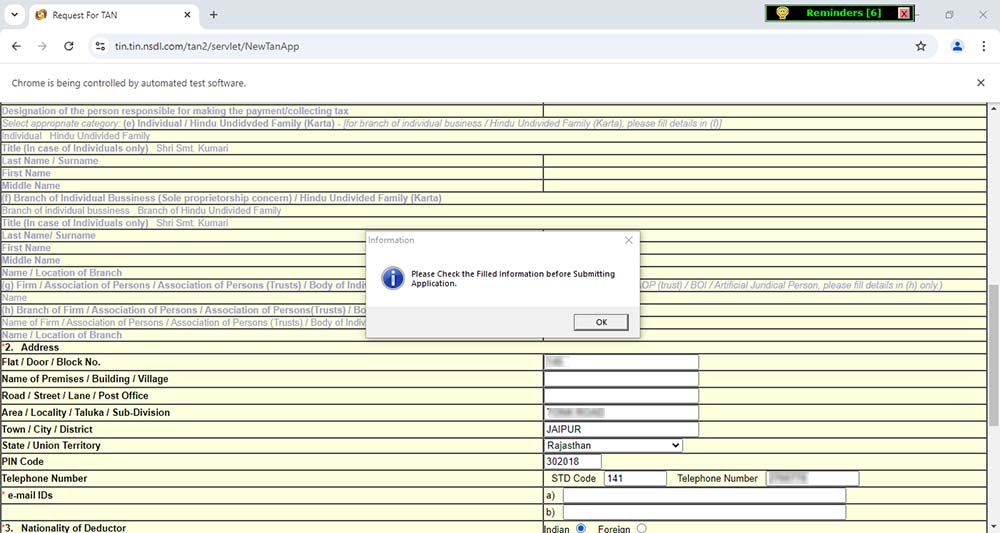
Task: Close the Information dialog with X
Action: point(628,240)
